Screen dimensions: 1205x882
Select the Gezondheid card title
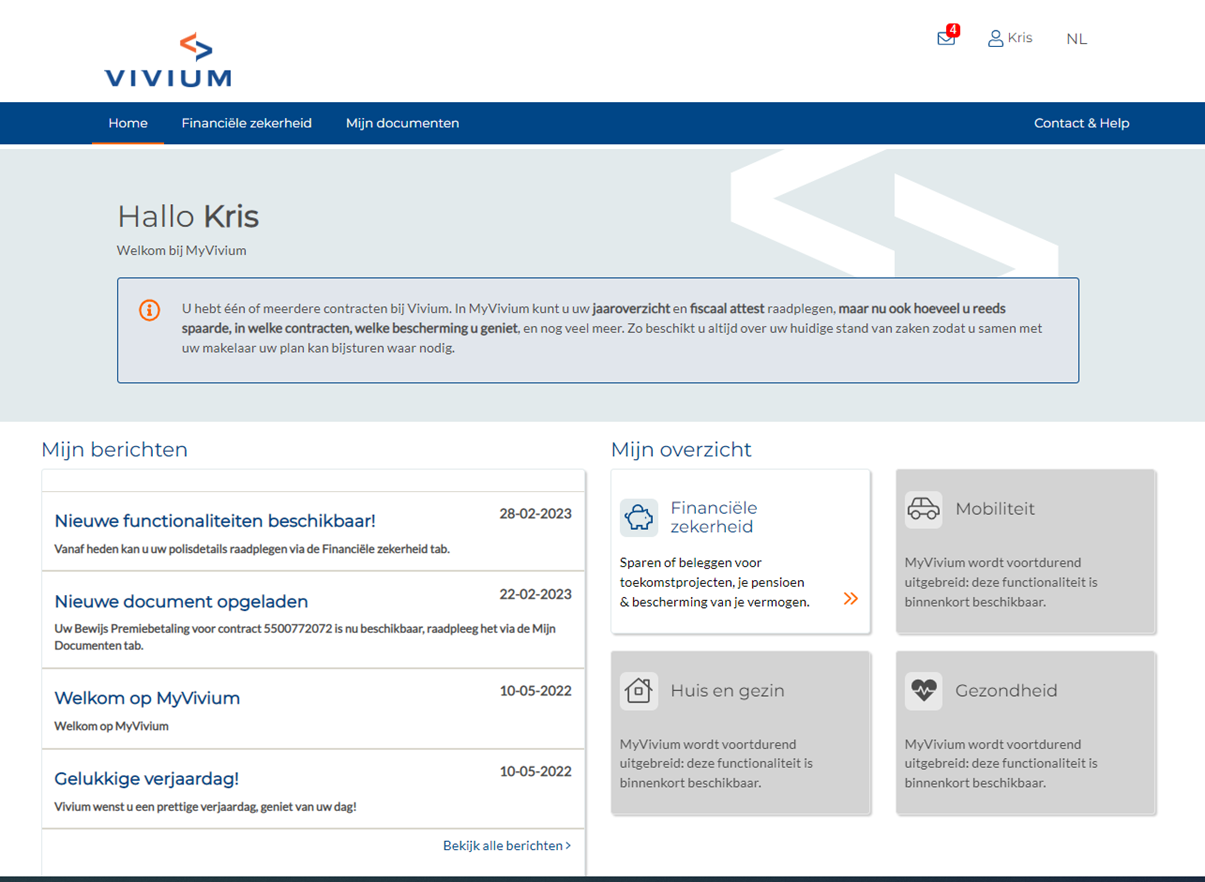click(x=1006, y=691)
